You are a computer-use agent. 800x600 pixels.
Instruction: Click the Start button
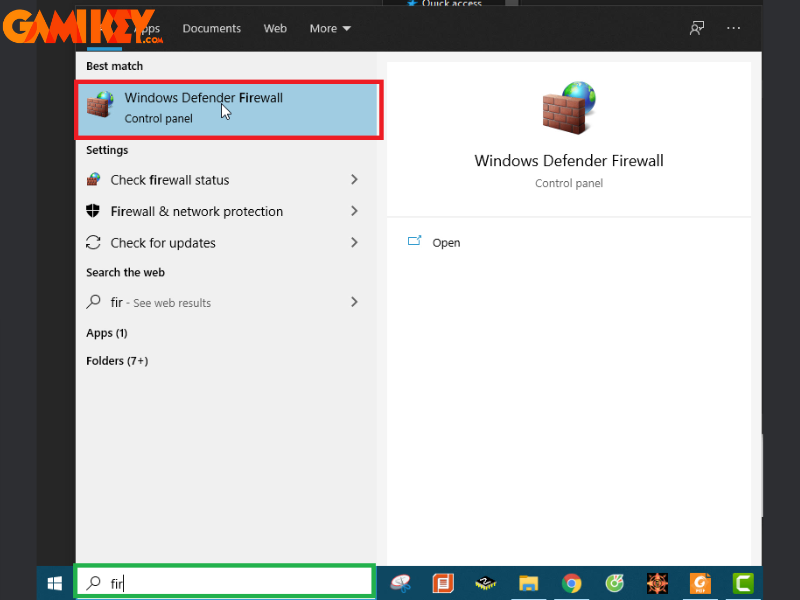[55, 583]
